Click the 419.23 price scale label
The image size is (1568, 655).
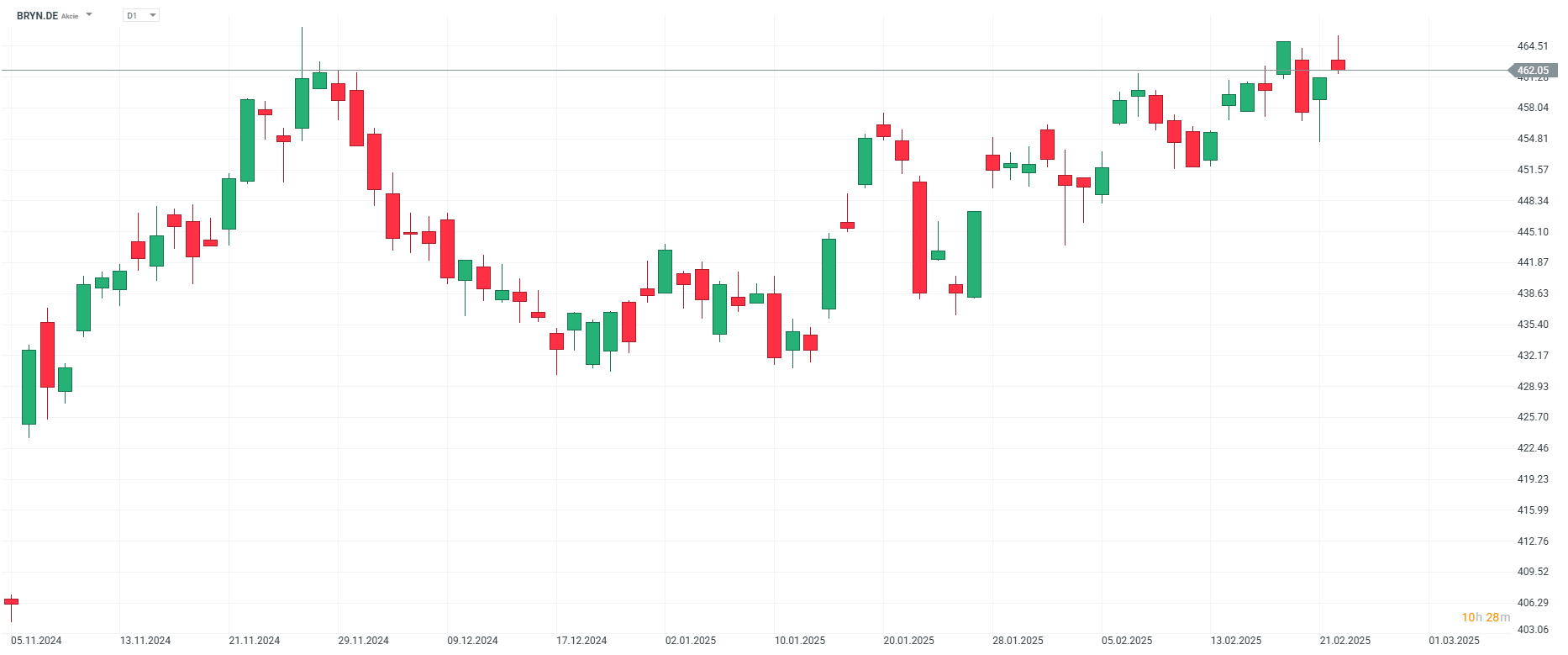[1533, 479]
